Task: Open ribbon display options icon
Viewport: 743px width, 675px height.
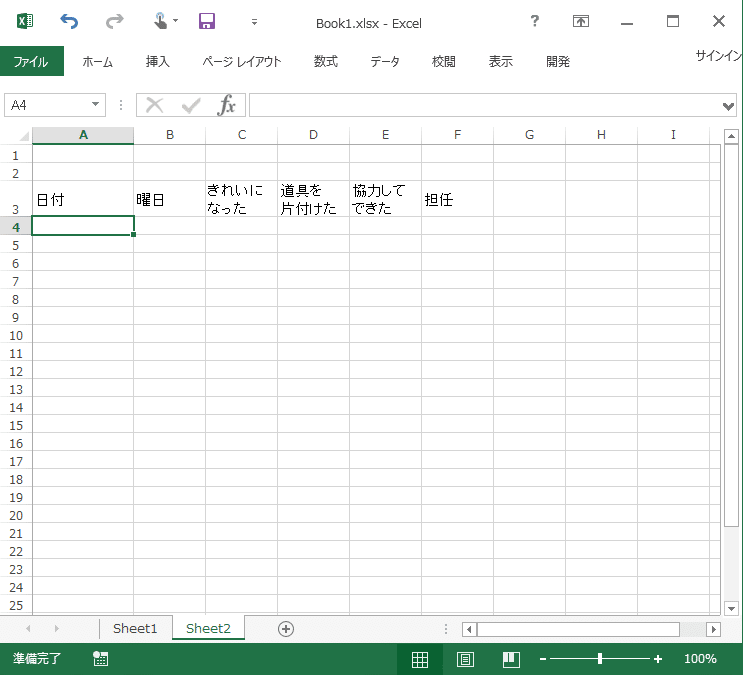Action: (580, 21)
